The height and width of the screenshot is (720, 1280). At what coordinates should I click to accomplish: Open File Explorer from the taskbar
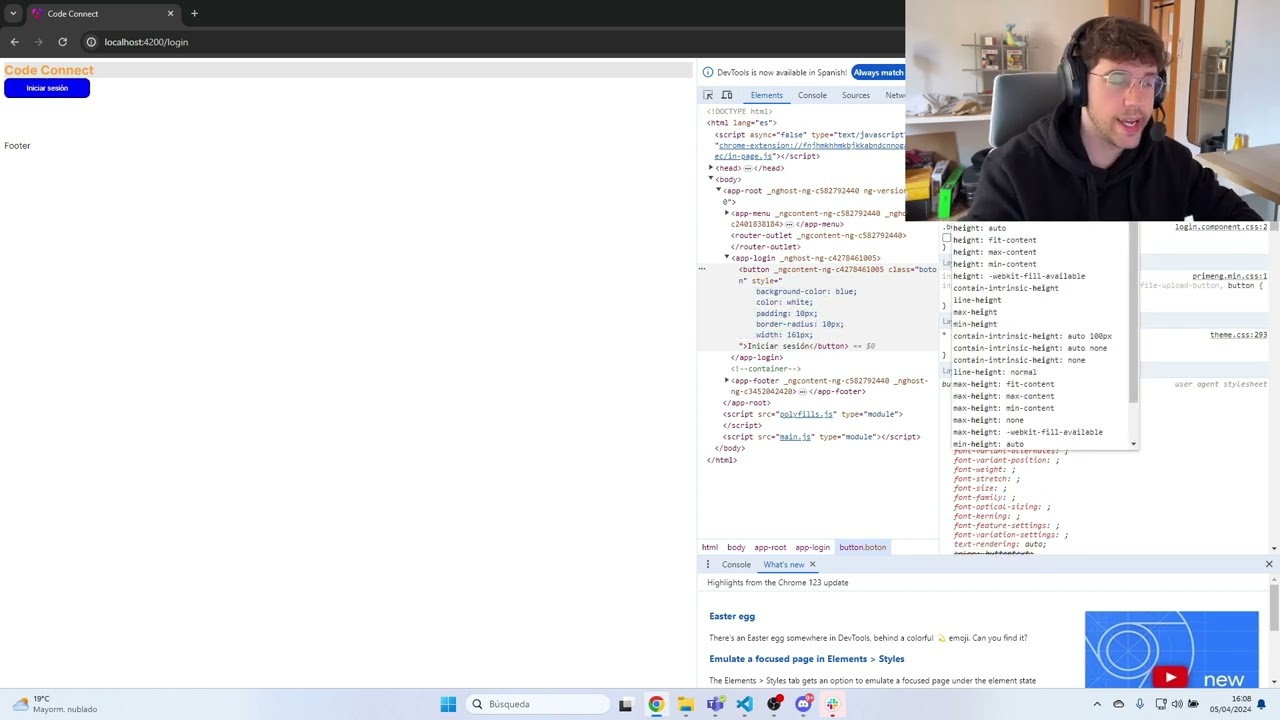(x=685, y=704)
